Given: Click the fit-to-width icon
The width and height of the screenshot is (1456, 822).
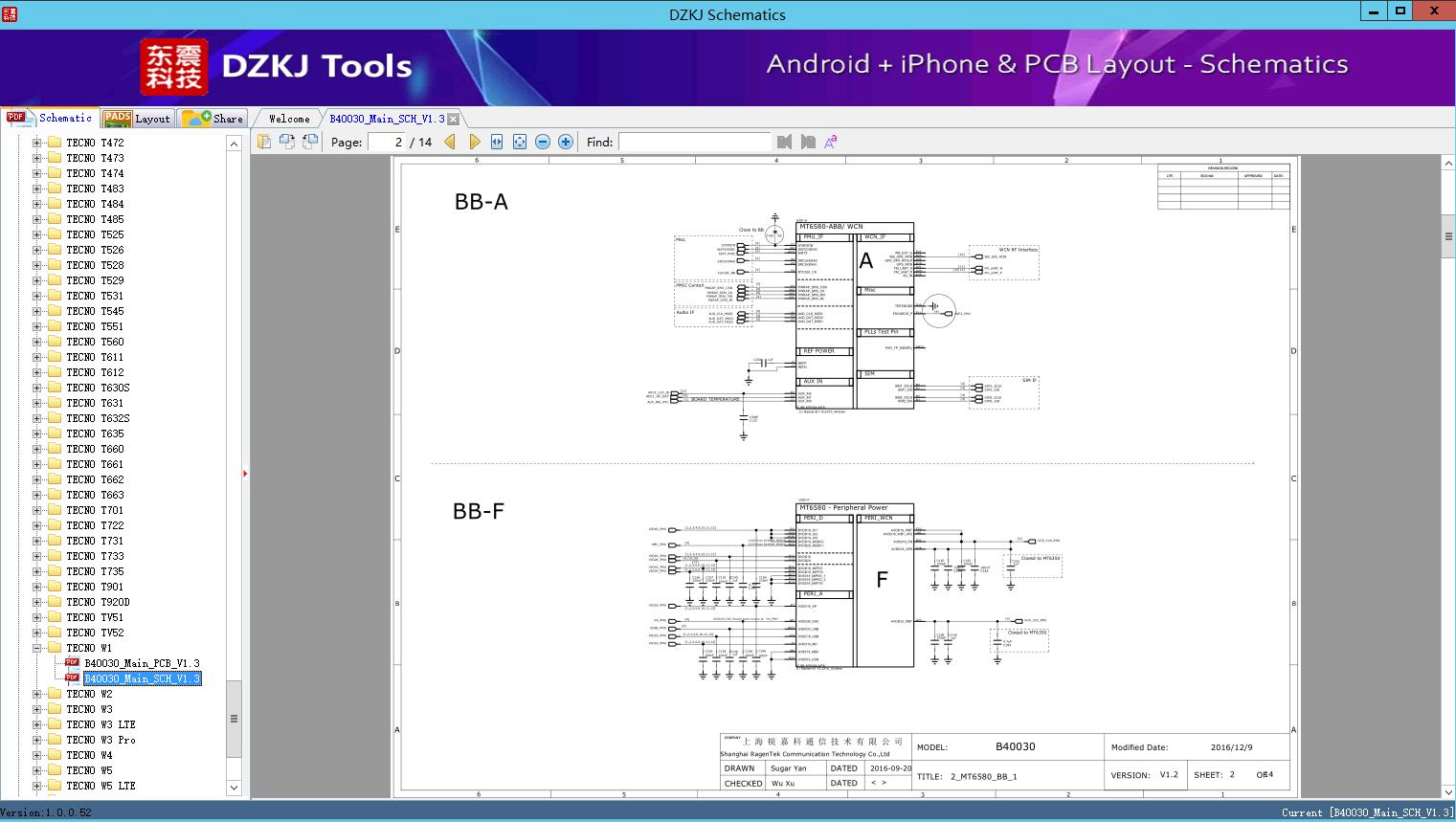Looking at the screenshot, I should click(497, 142).
